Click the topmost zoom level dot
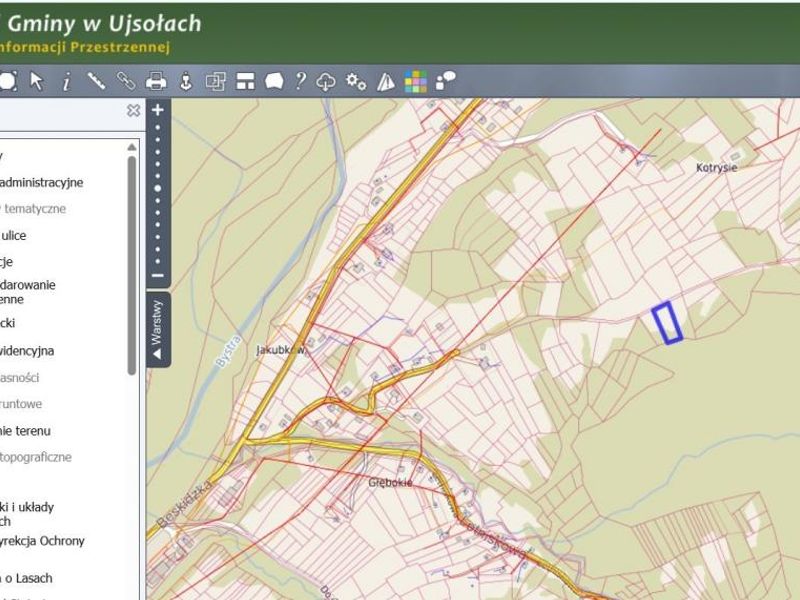Viewport: 800px width, 600px height. pyautogui.click(x=158, y=127)
